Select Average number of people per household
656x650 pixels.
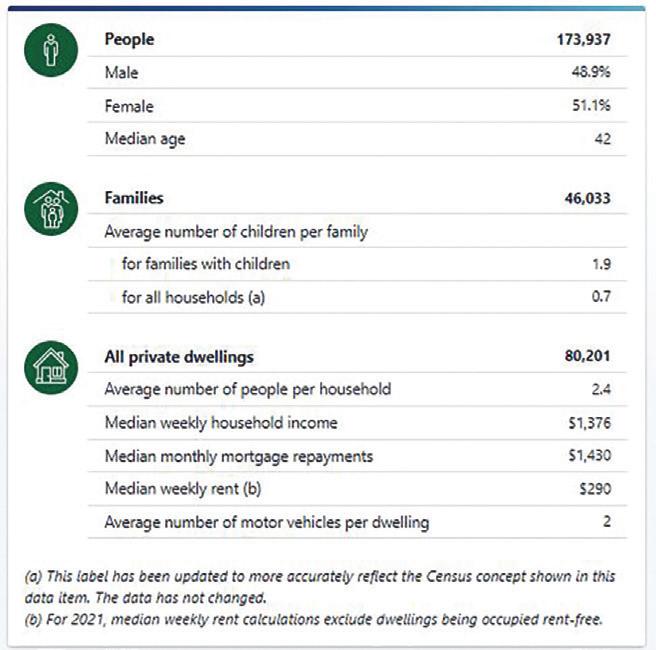point(247,389)
